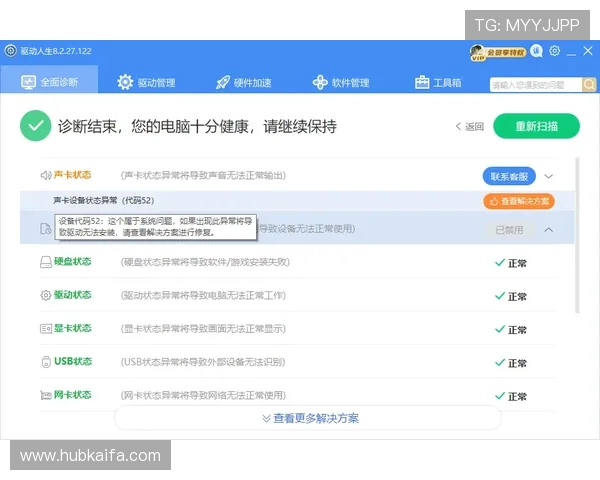
Task: Click the 硬盘状态 disk icon
Action: pyautogui.click(x=46, y=262)
